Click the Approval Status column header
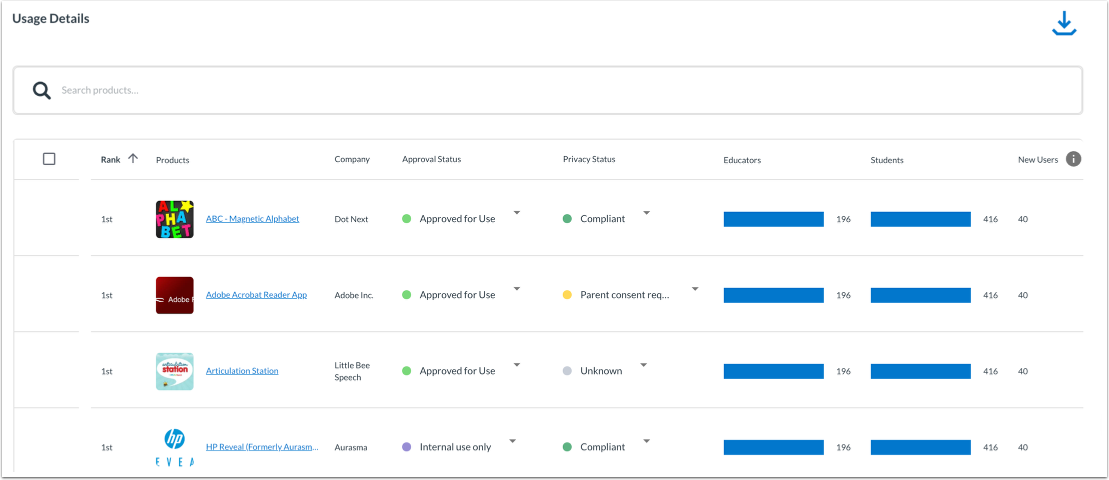1109x480 pixels. coord(431,159)
